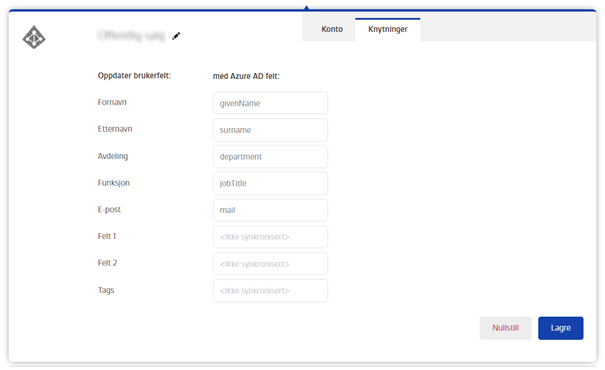This screenshot has width=605, height=370.
Task: Focus the Fornavn givenName input field
Action: tap(270, 103)
